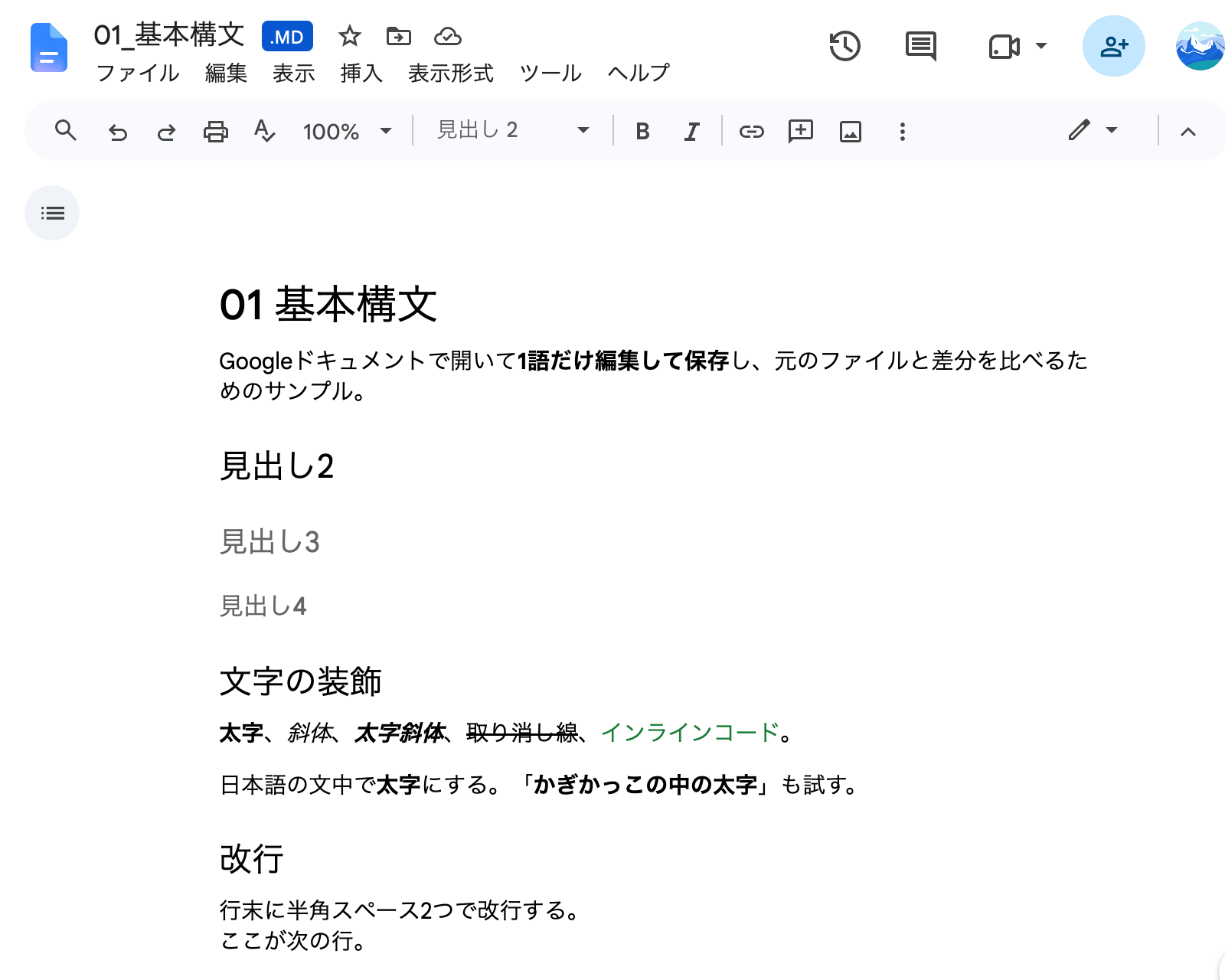Click the 文字の装飾 heading
1225x980 pixels.
[x=300, y=682]
